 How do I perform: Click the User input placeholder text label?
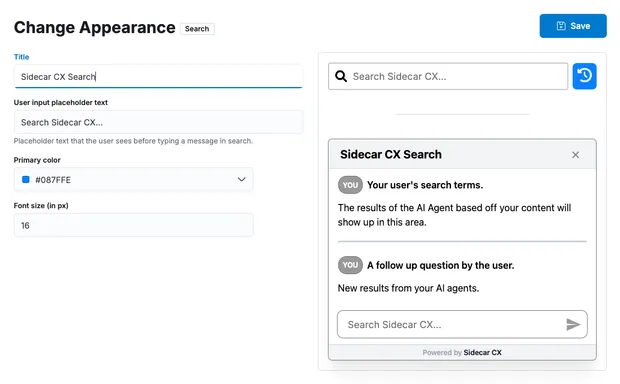click(x=60, y=102)
